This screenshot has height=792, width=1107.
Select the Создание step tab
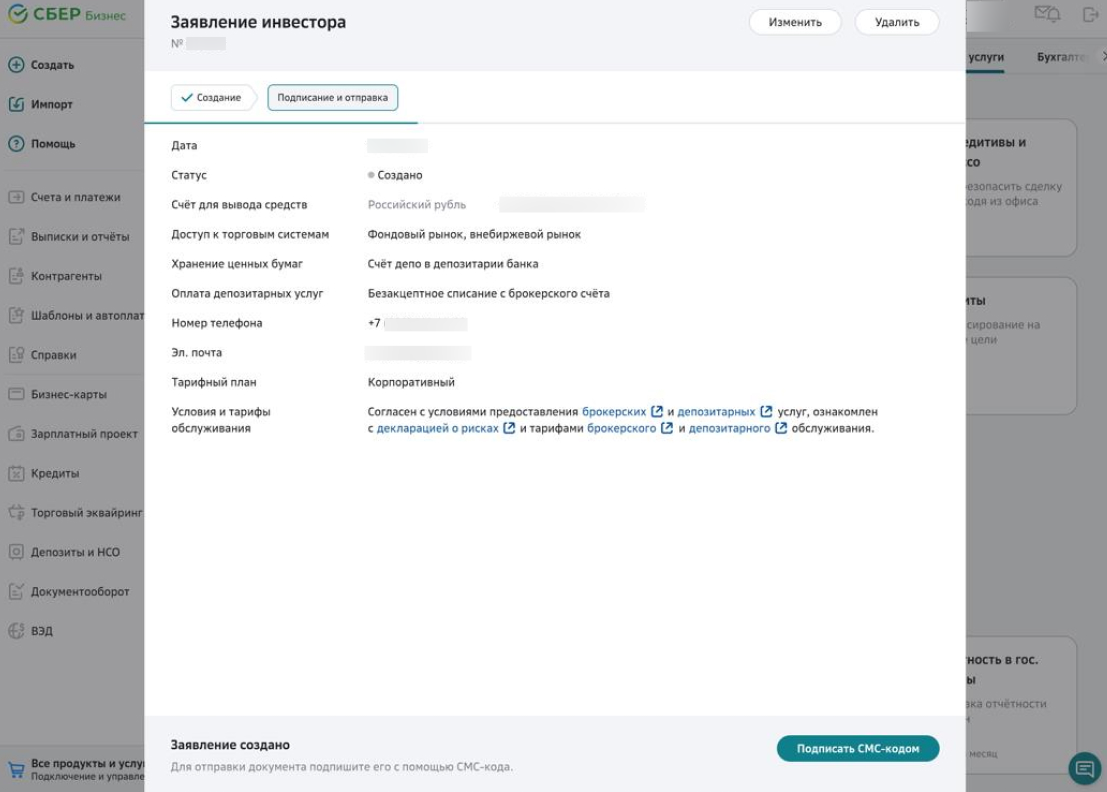[211, 98]
